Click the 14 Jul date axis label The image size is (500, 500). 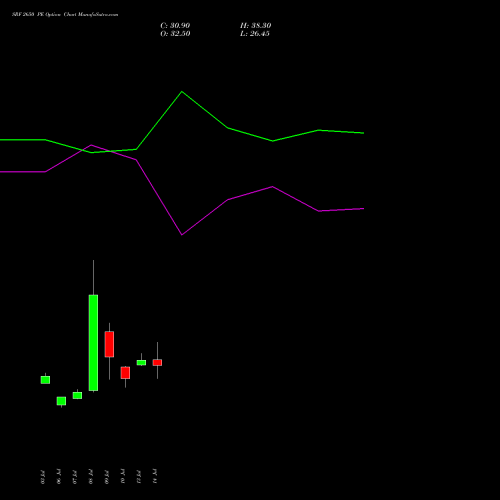(155, 476)
